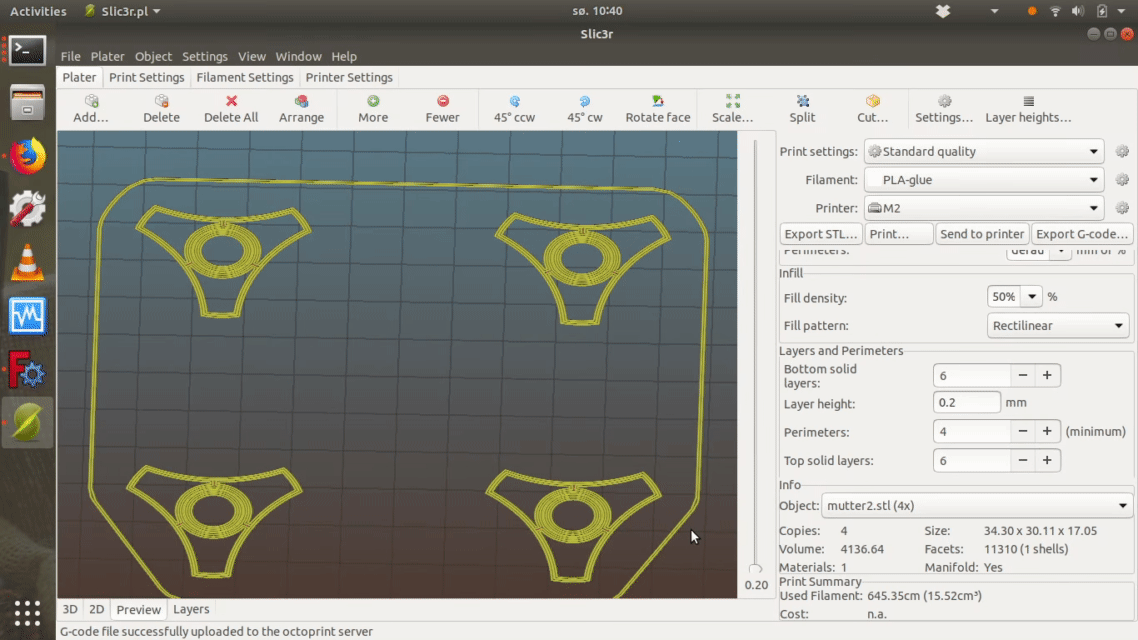Edit Print settings preset gear icon
The height and width of the screenshot is (640, 1138).
tap(1122, 151)
